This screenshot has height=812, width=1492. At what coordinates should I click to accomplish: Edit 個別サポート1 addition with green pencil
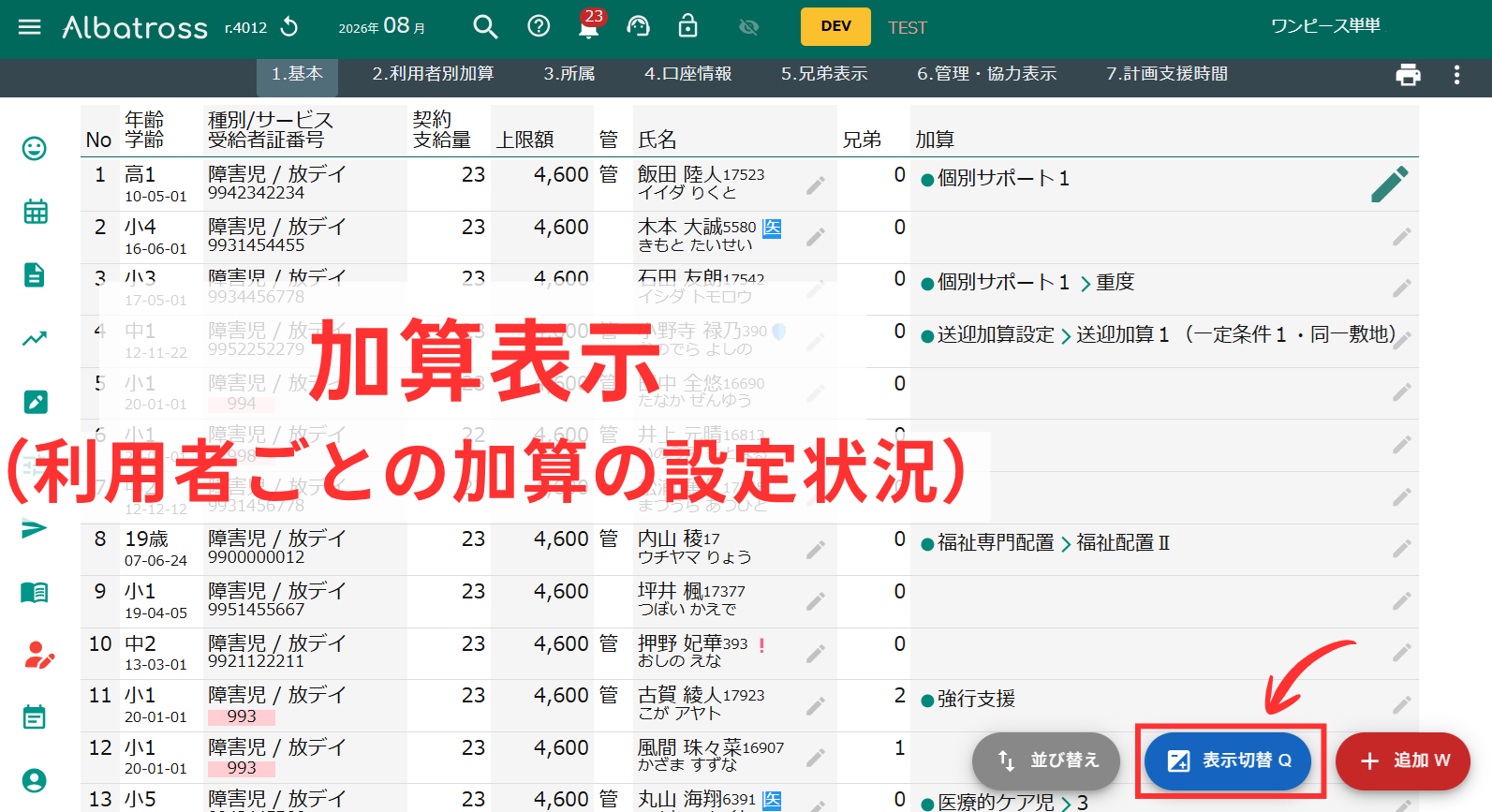point(1390,185)
